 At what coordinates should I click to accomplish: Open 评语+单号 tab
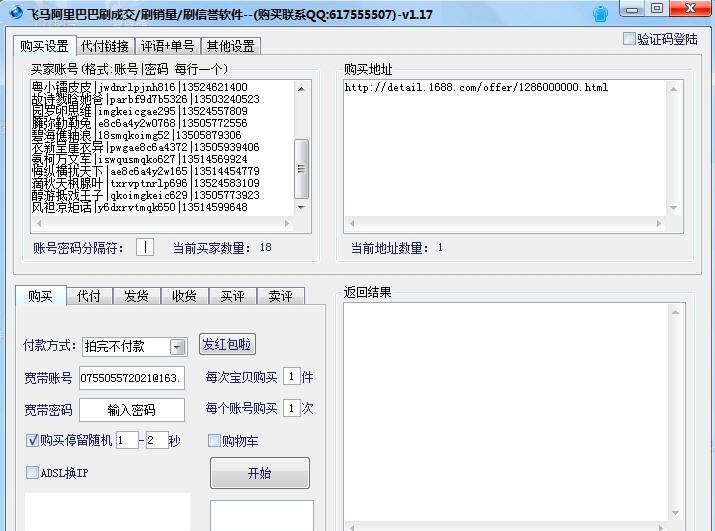[x=167, y=46]
